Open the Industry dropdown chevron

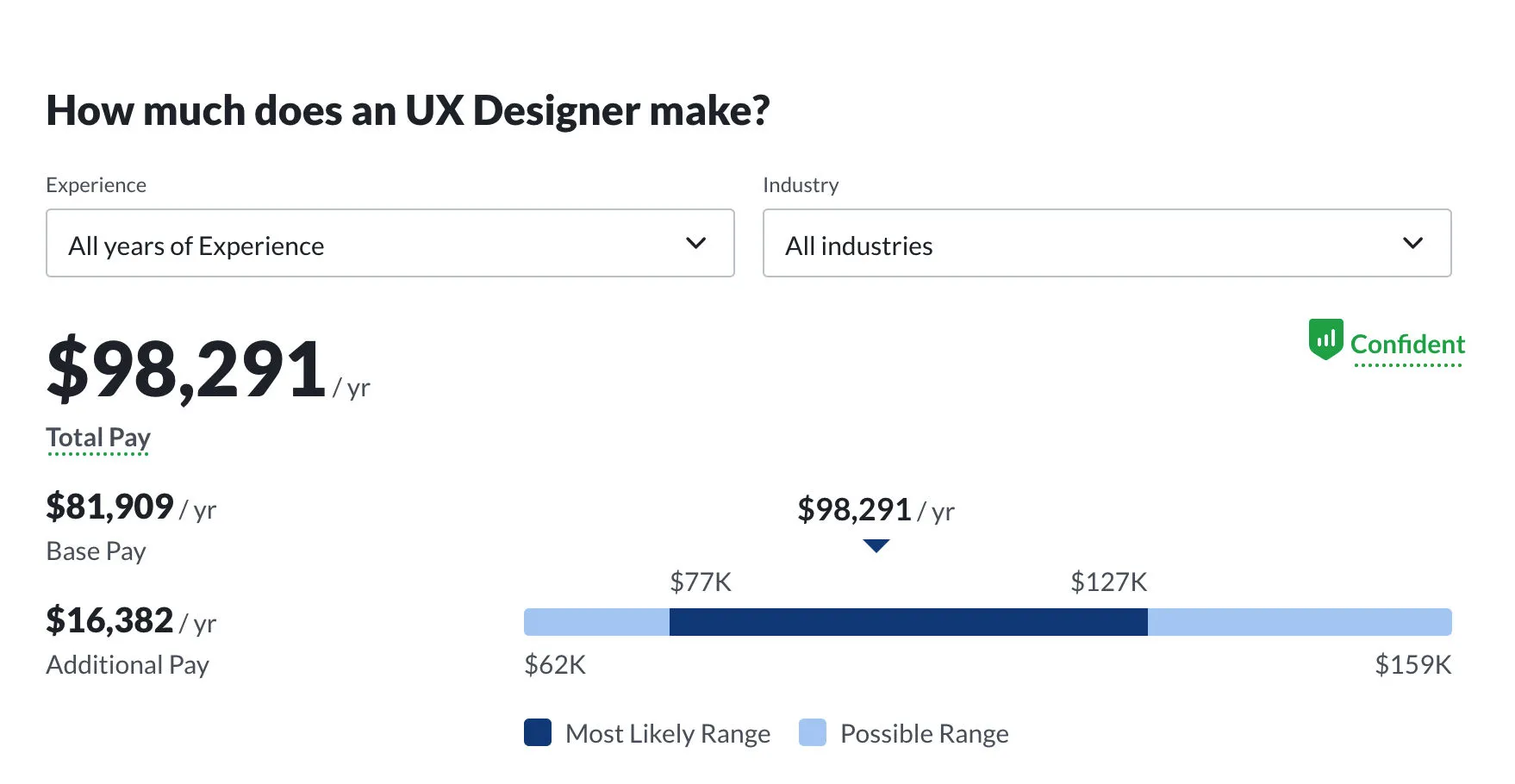1413,244
